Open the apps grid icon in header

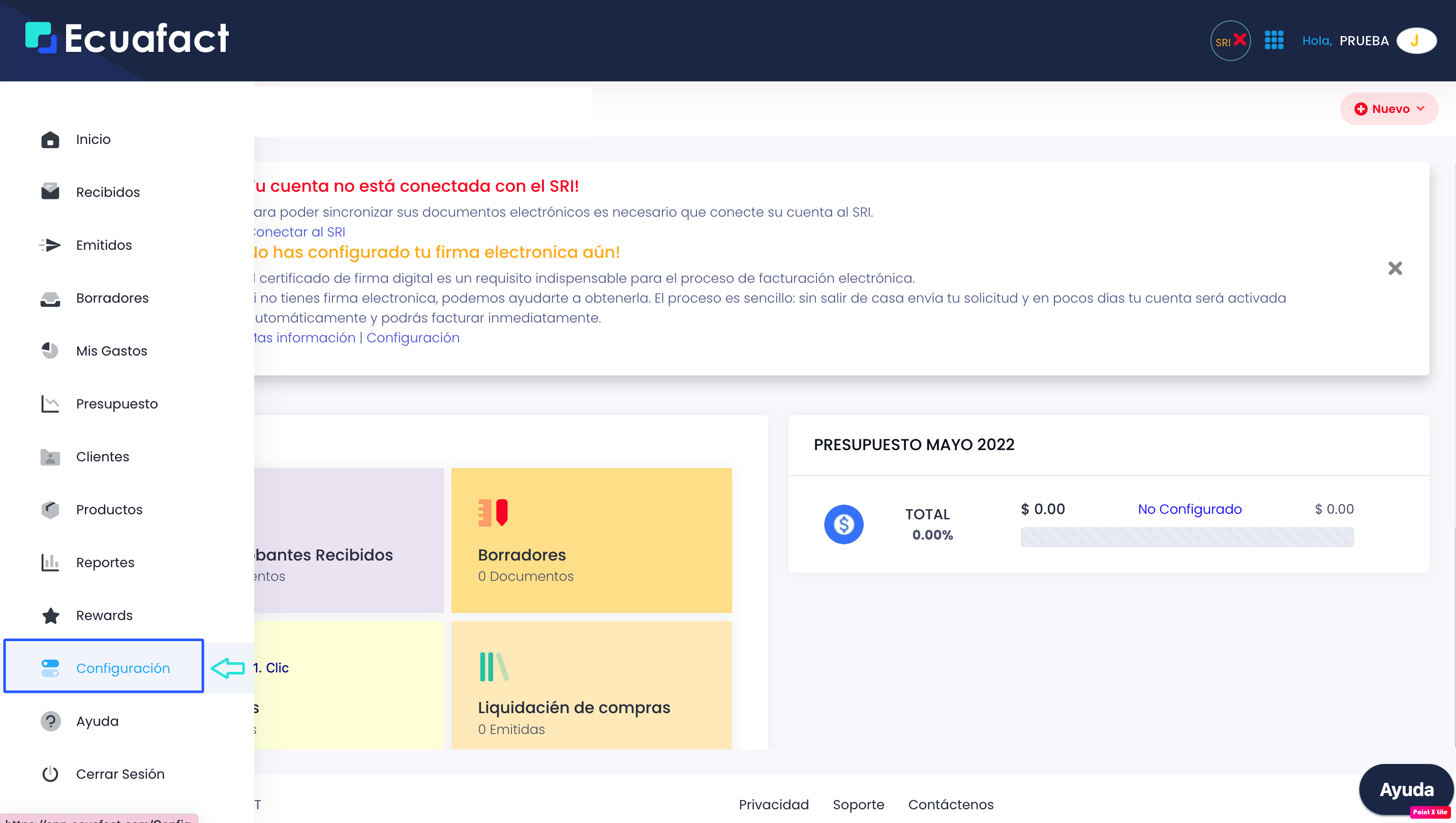pyautogui.click(x=1274, y=40)
